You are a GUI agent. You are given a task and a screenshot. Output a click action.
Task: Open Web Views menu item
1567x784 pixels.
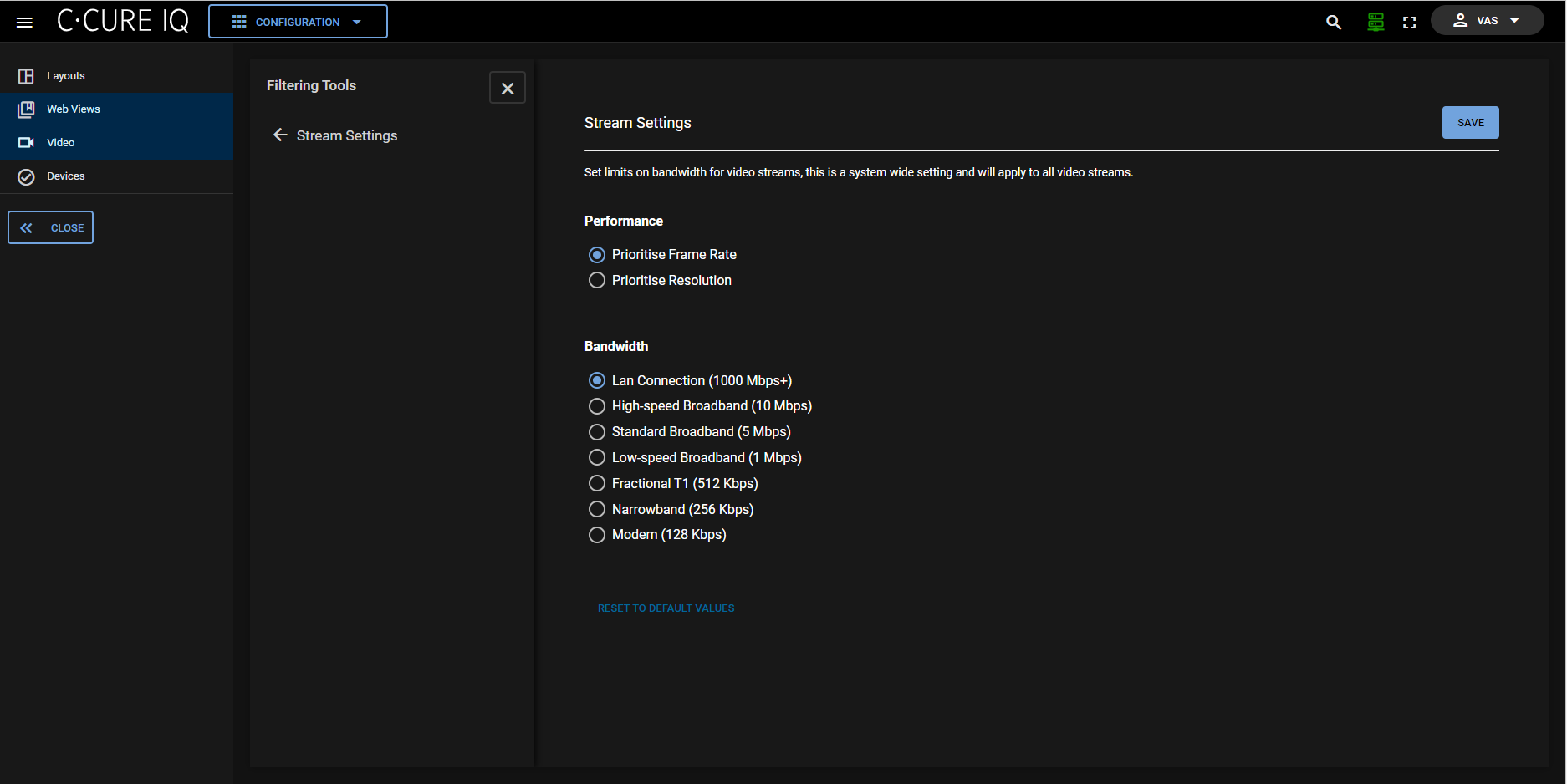pos(74,109)
